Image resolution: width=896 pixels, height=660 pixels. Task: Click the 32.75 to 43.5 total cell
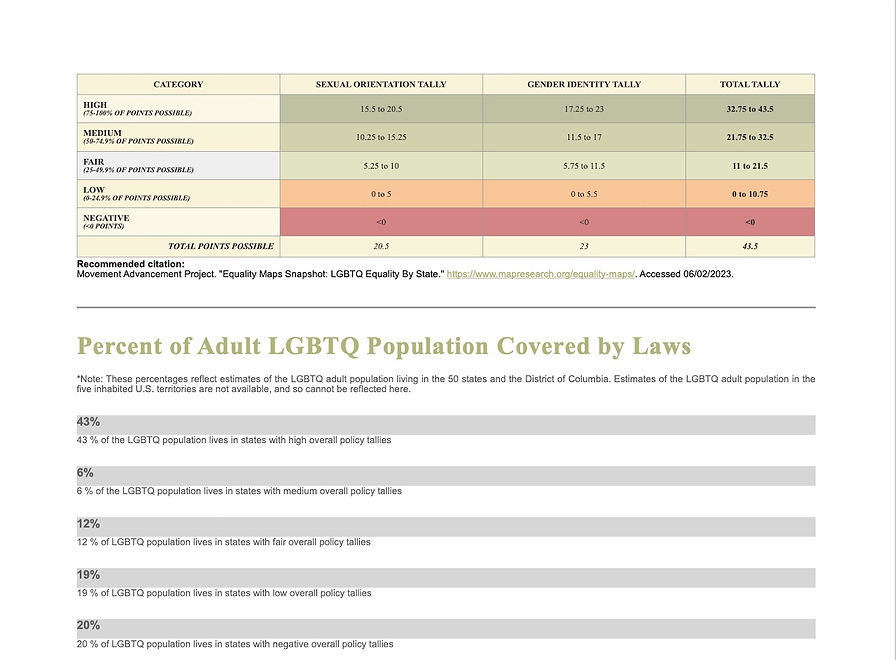[x=750, y=109]
